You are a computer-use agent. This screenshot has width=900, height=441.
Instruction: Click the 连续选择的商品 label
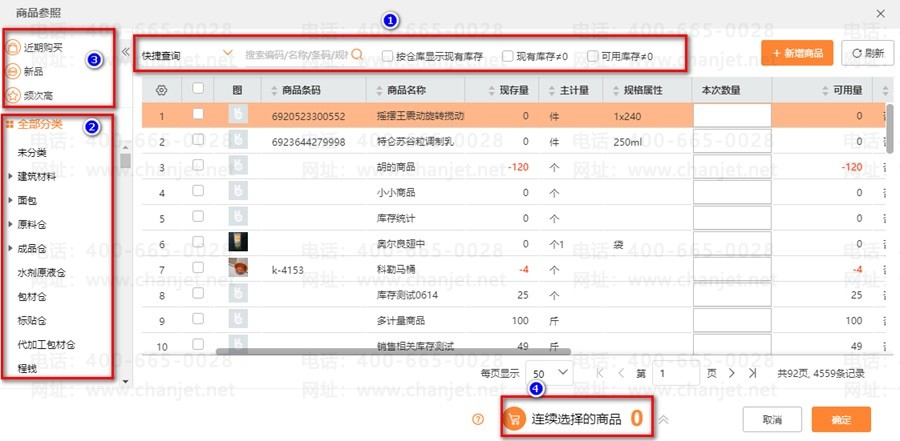coord(576,420)
